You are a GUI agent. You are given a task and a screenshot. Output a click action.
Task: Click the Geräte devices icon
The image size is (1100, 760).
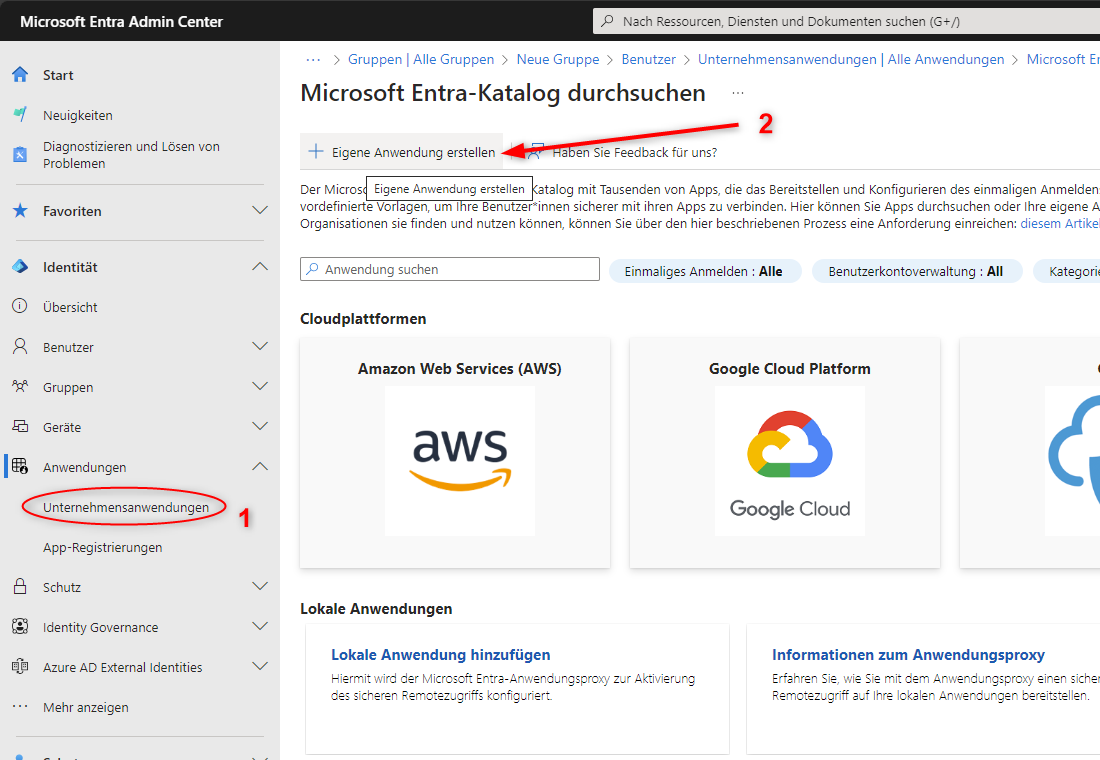coord(20,427)
